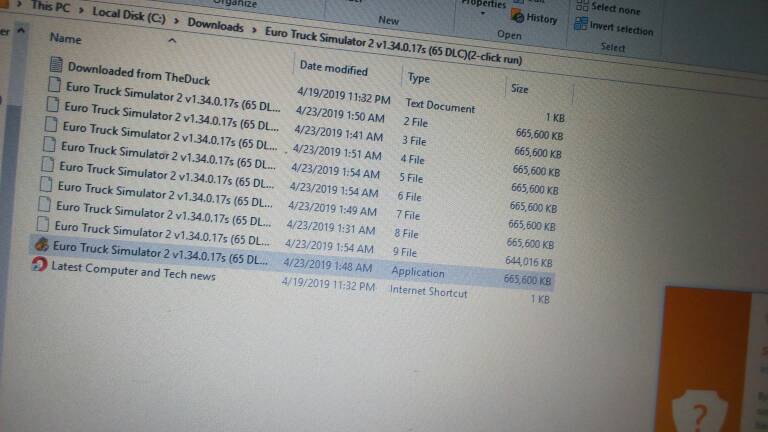
Task: Click the '5 File' type cell
Action: [410, 178]
